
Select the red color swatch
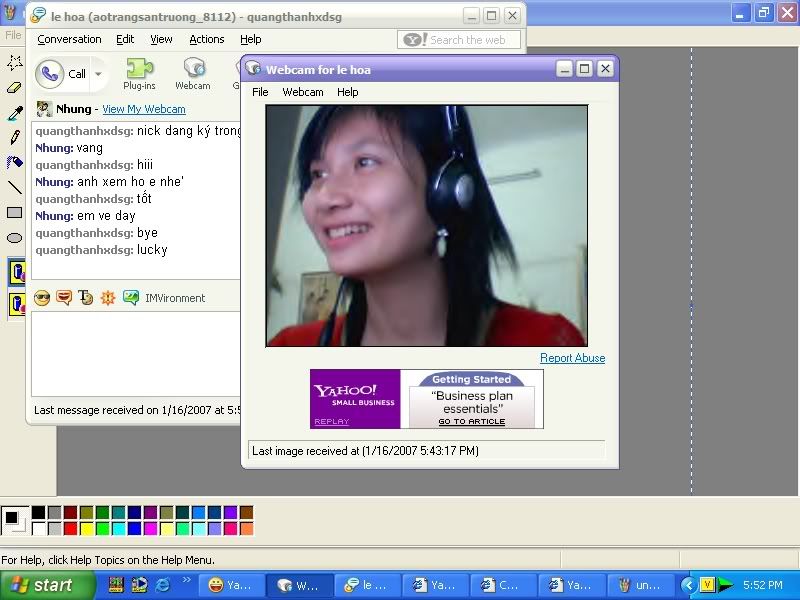coord(70,529)
